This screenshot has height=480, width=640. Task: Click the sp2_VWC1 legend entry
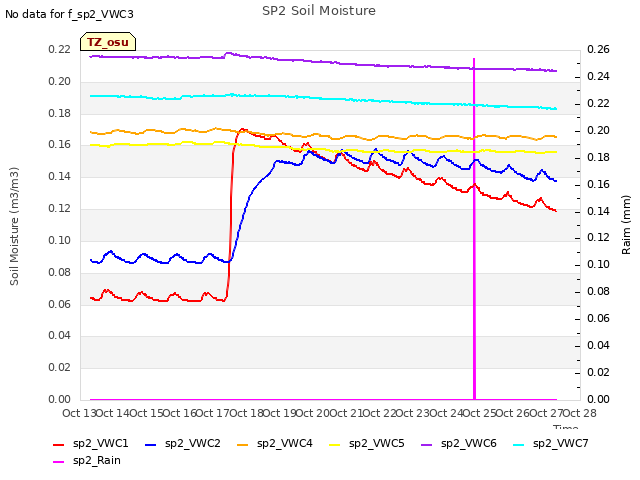(91, 444)
